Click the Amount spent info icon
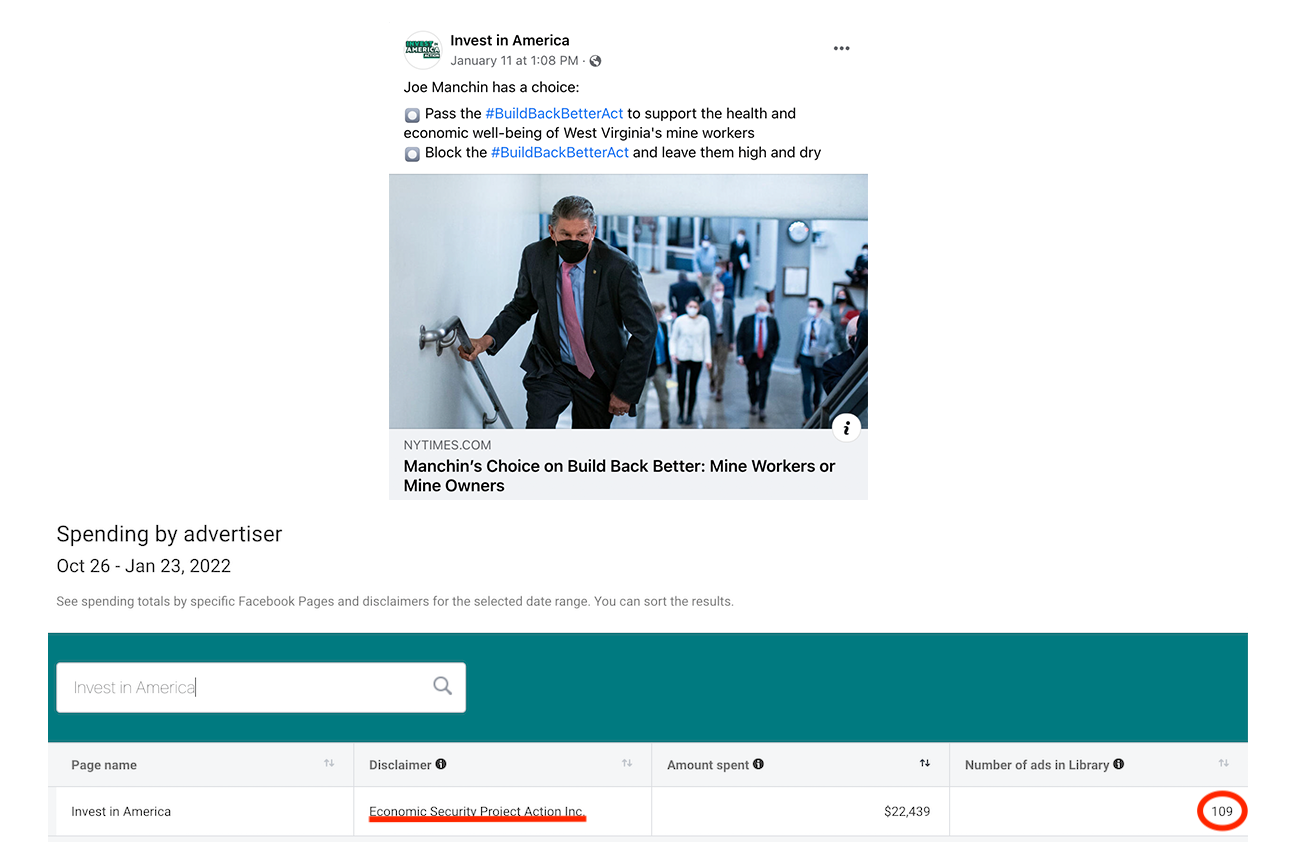The width and height of the screenshot is (1296, 864). click(758, 765)
